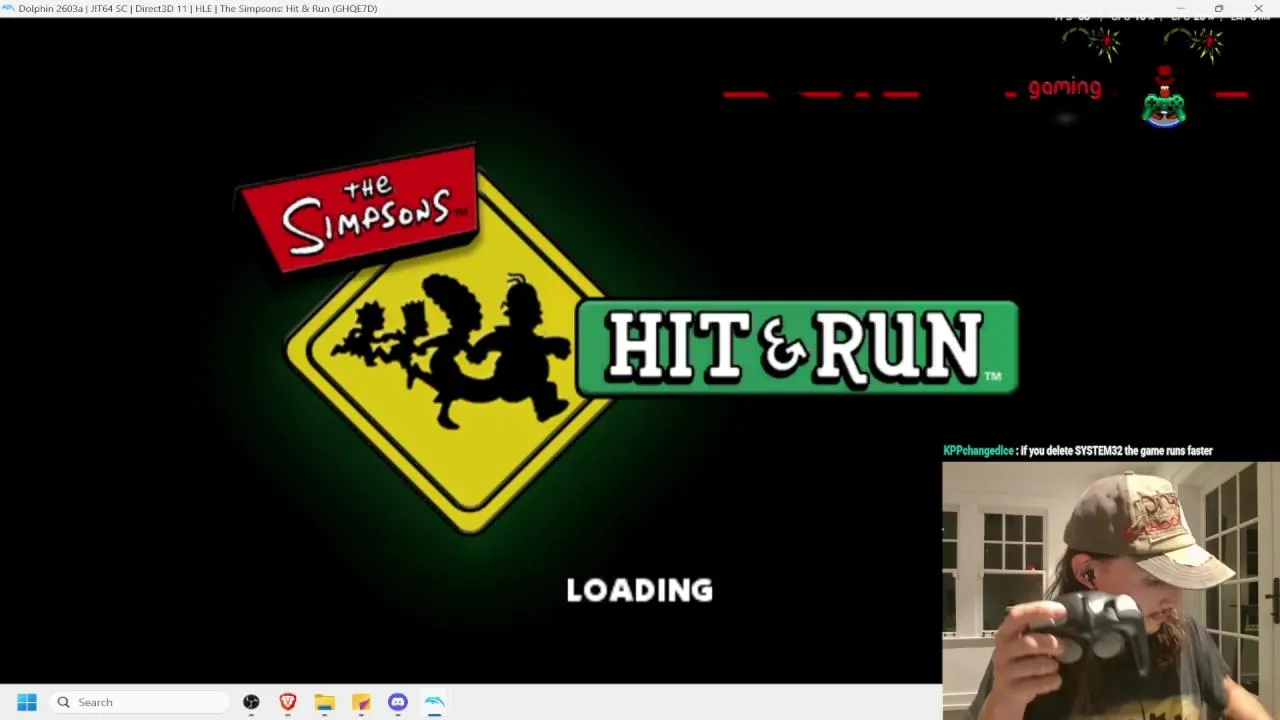Click the Dolphin icon in the title bar

coord(8,8)
